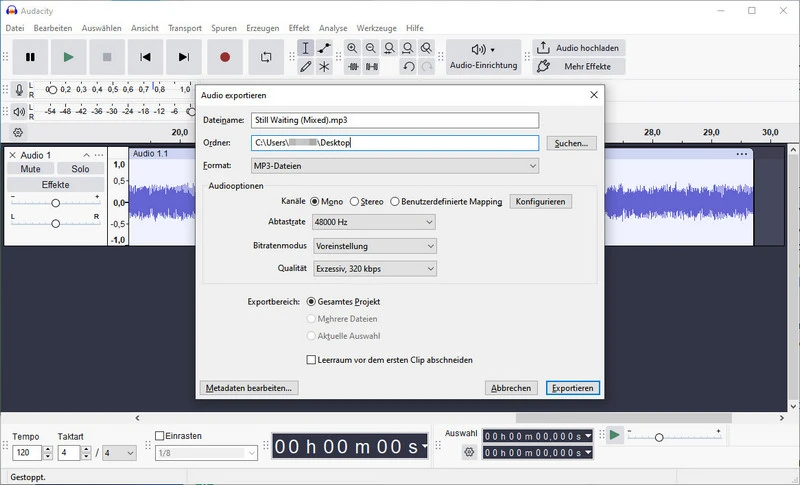Click the Dateiname input field
The height and width of the screenshot is (485, 800).
point(395,120)
